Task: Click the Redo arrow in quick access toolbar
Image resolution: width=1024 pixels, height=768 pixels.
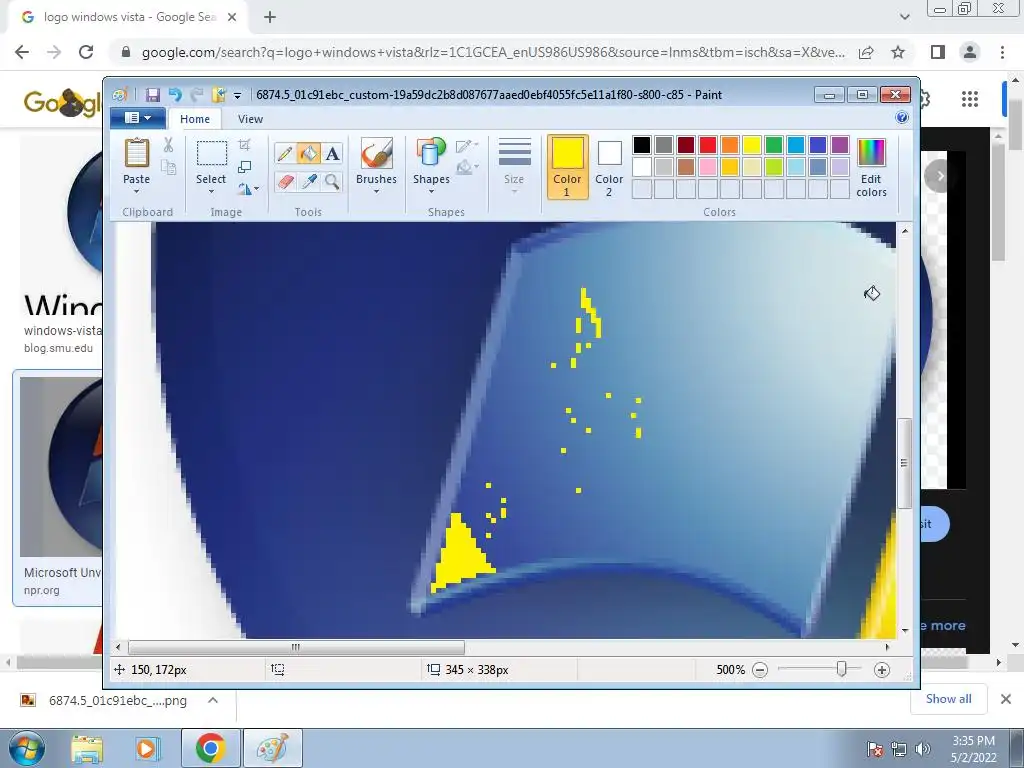Action: point(197,95)
